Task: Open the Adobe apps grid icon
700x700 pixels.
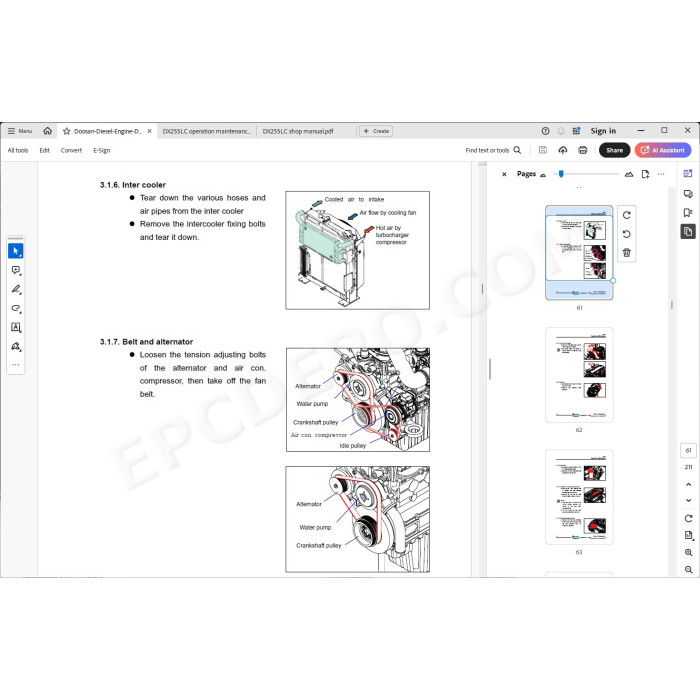Action: point(576,131)
